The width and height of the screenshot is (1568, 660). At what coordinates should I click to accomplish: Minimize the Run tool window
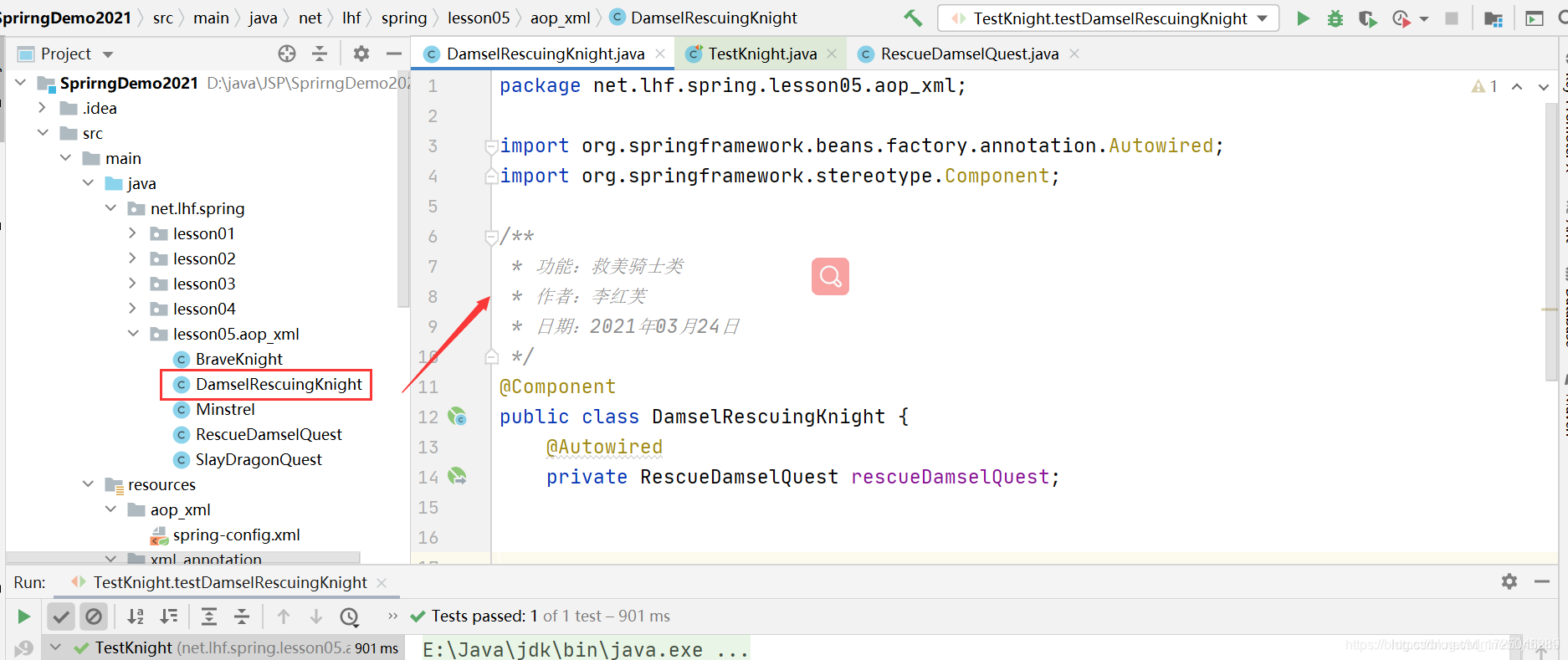[1542, 581]
